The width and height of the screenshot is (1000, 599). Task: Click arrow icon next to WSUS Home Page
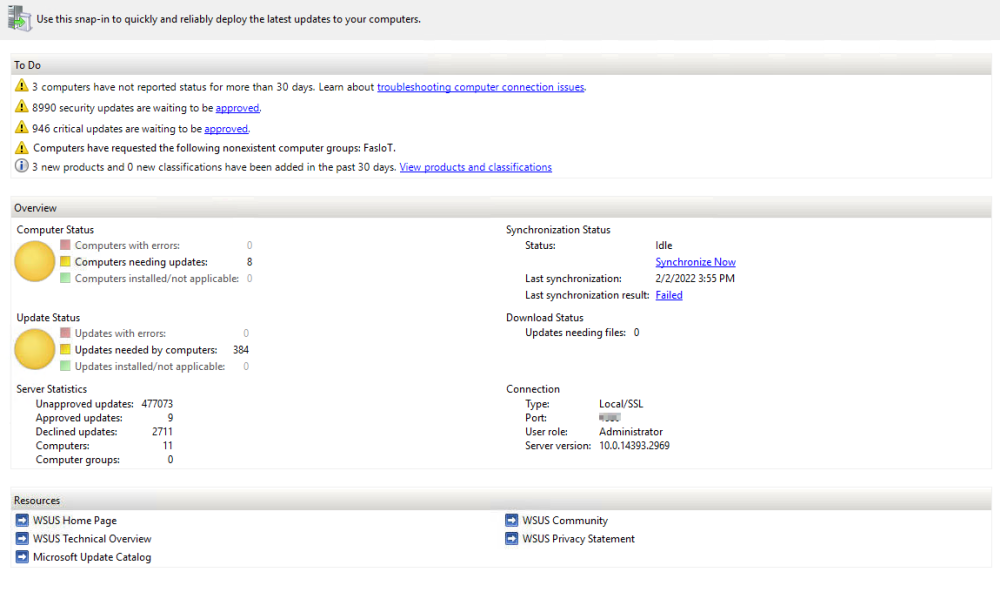22,520
